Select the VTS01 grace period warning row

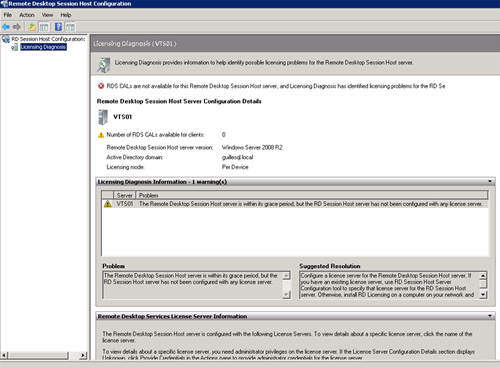[295, 204]
